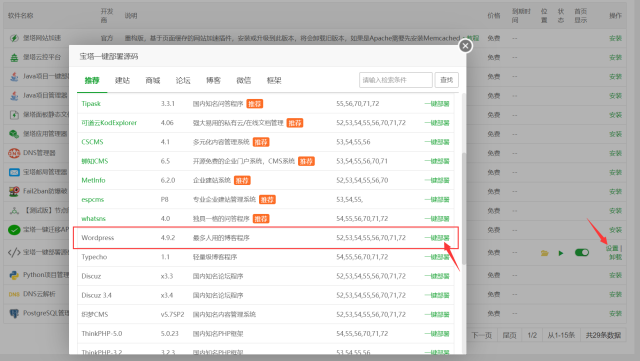Click the search condition input field

click(396, 80)
